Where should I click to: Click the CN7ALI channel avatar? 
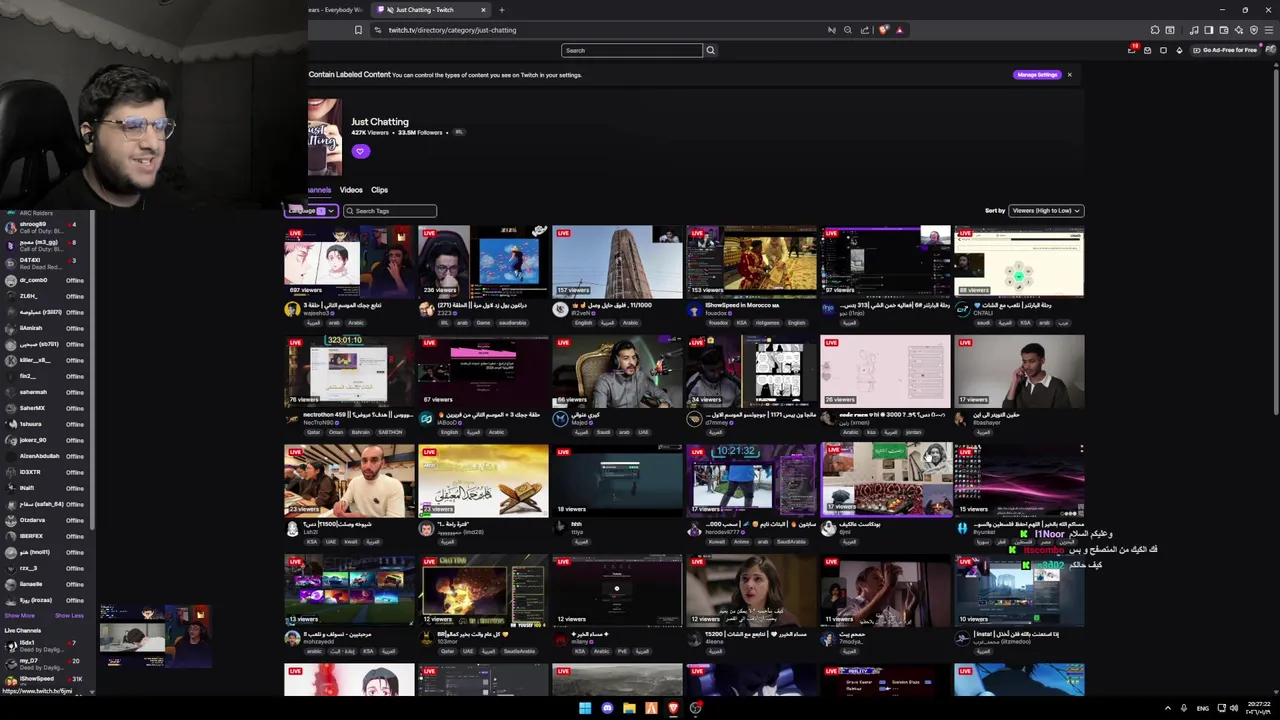tap(962, 310)
